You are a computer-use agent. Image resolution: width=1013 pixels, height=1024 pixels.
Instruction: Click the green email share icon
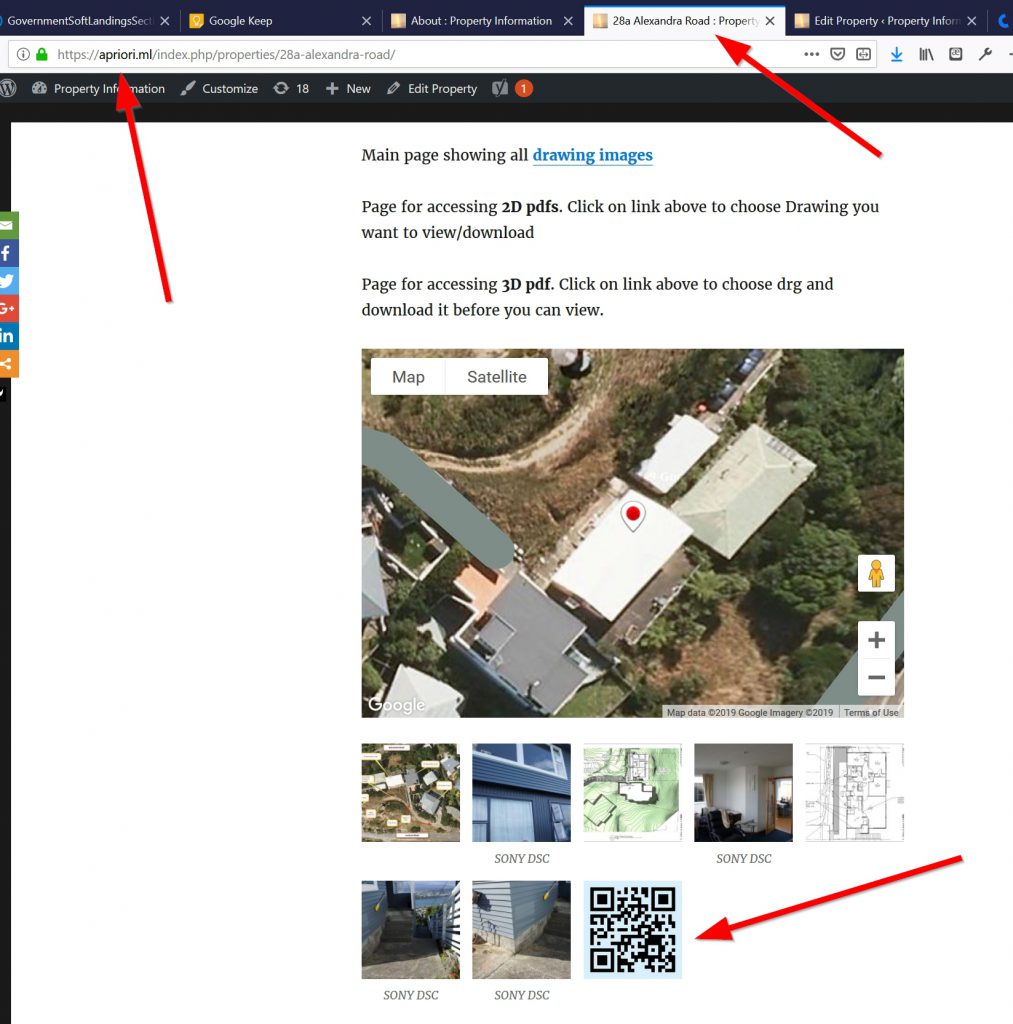7,225
